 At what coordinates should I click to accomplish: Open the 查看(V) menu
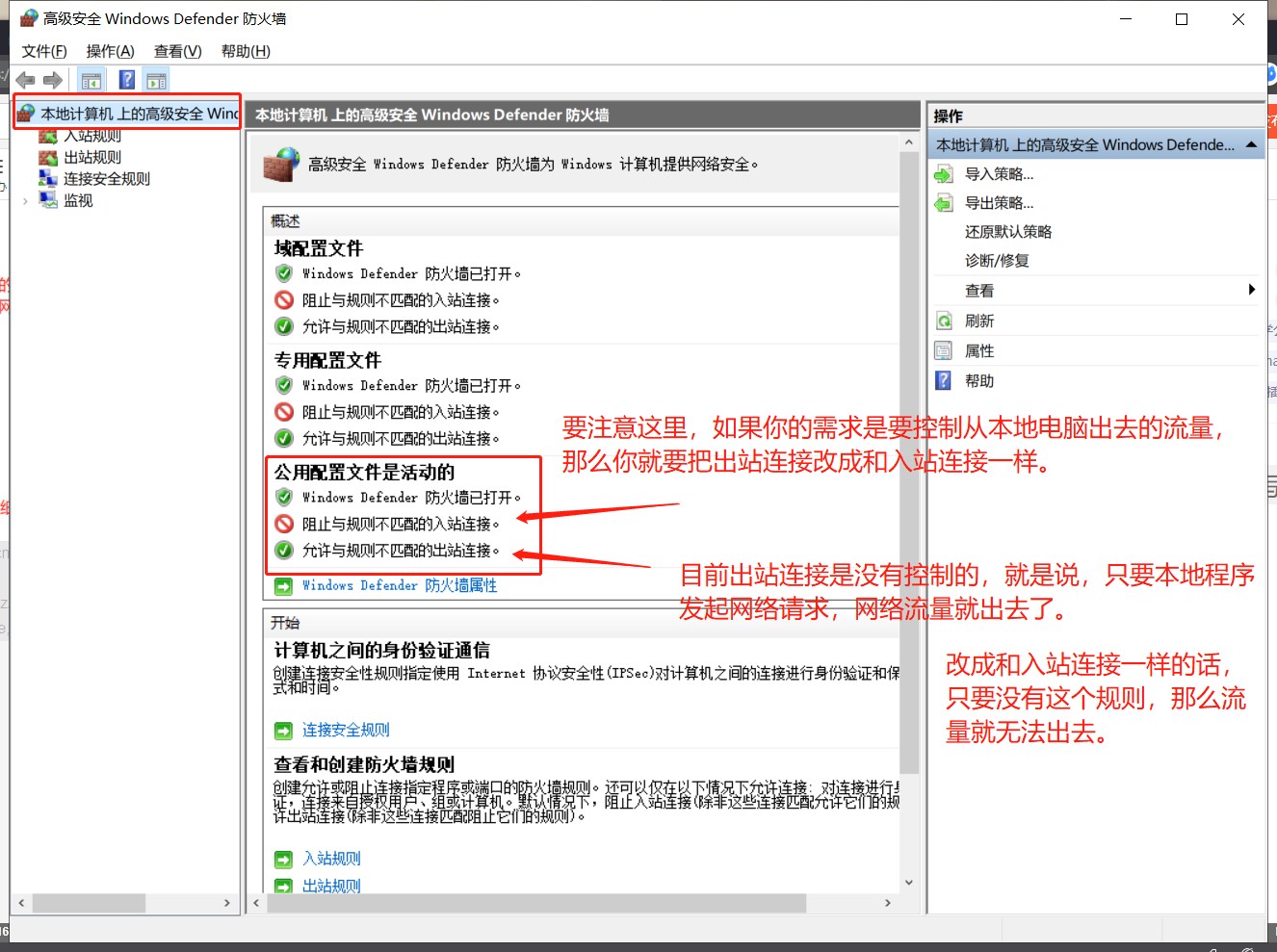click(177, 51)
